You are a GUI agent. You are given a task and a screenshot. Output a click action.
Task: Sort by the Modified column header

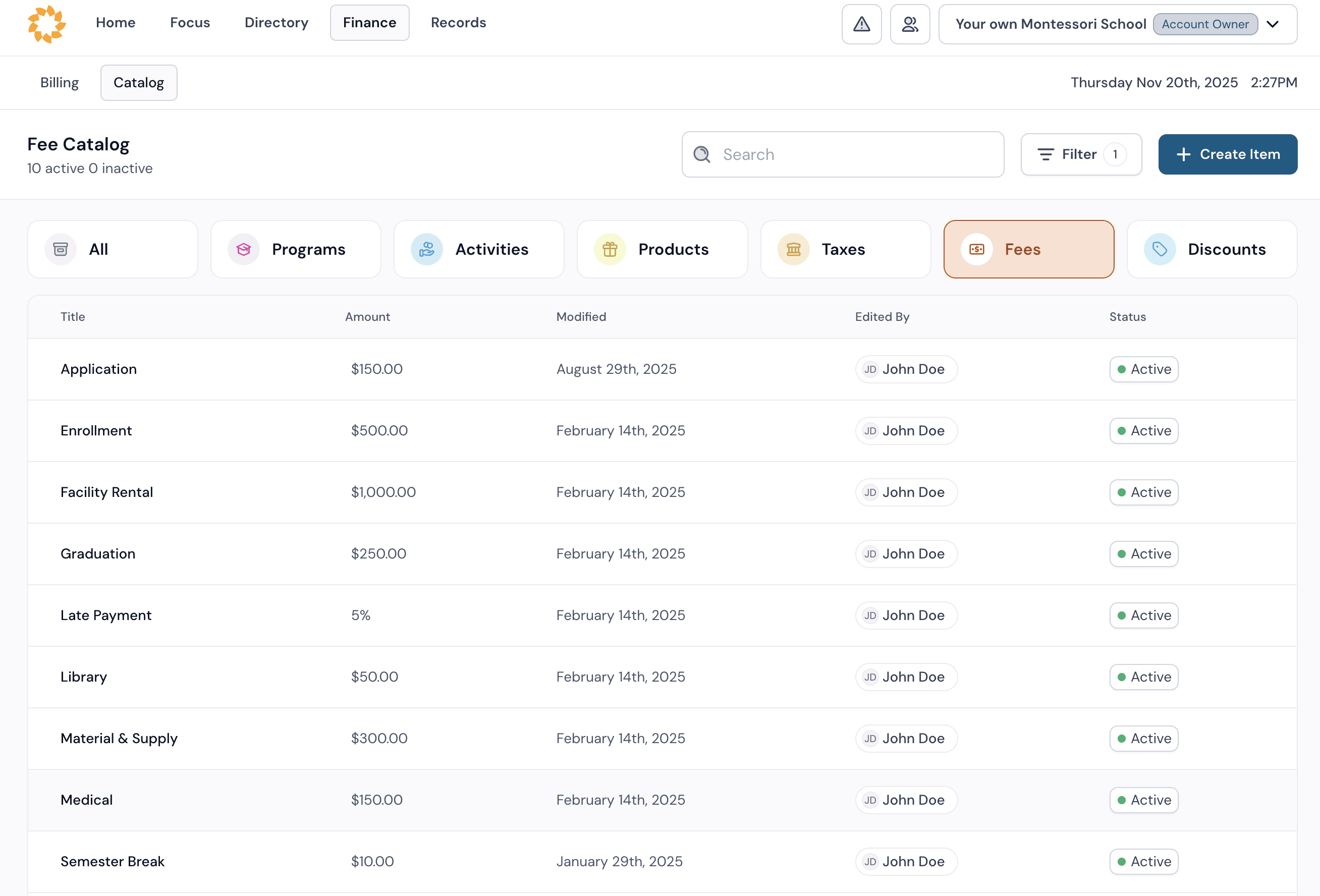pos(581,317)
